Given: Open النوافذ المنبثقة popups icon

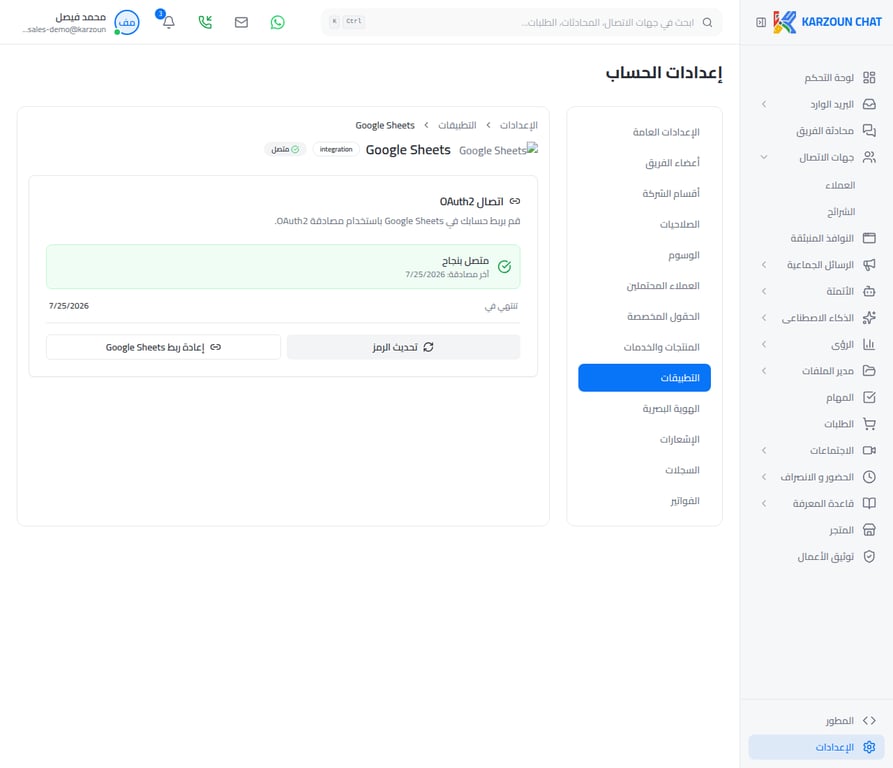Looking at the screenshot, I should point(869,238).
